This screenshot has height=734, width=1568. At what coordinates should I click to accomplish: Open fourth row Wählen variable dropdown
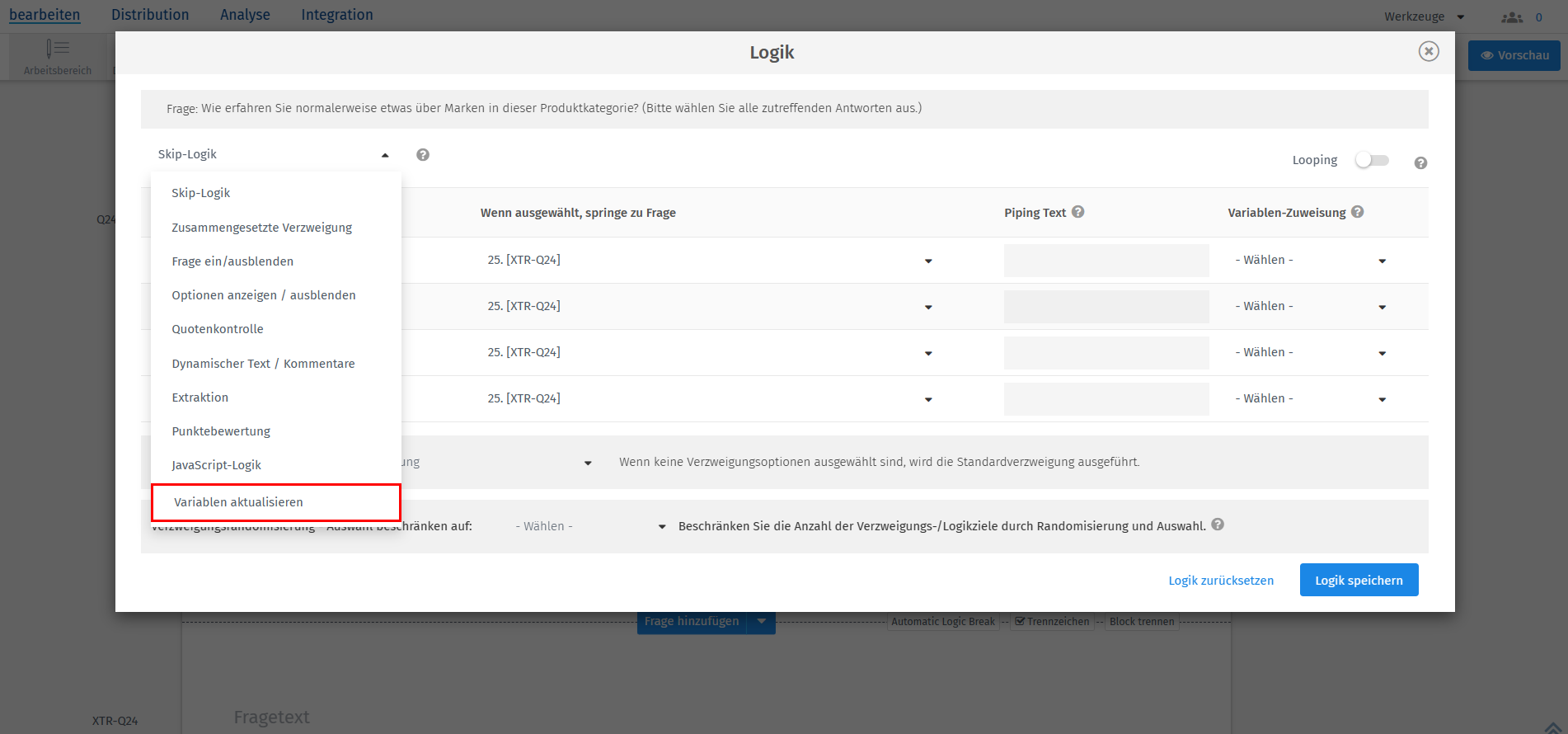1310,399
